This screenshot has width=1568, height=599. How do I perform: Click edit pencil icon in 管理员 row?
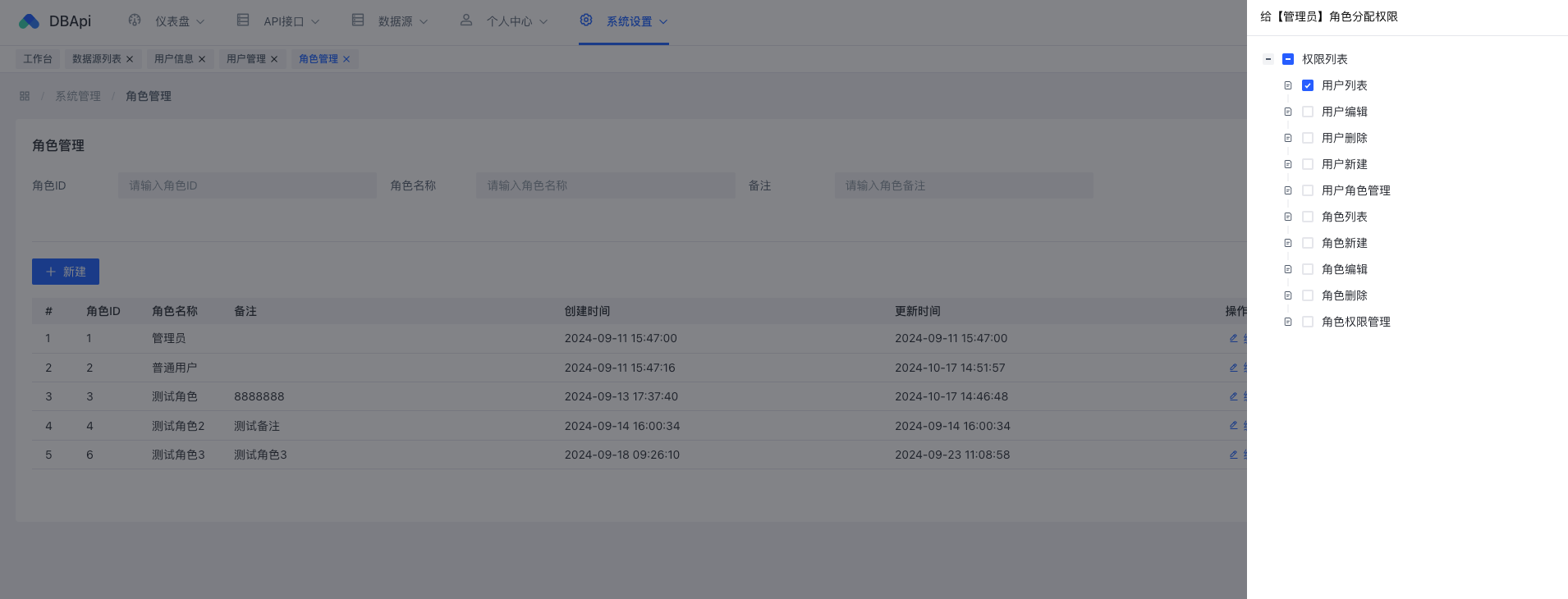(x=1233, y=338)
